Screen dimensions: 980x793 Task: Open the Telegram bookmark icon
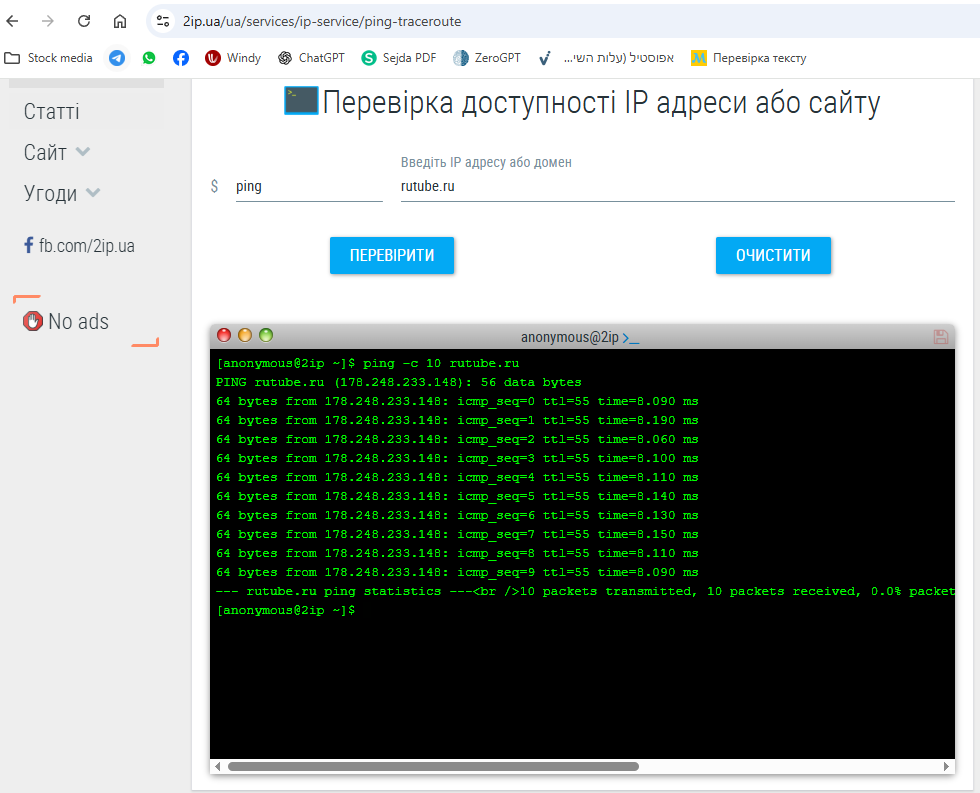tap(117, 58)
